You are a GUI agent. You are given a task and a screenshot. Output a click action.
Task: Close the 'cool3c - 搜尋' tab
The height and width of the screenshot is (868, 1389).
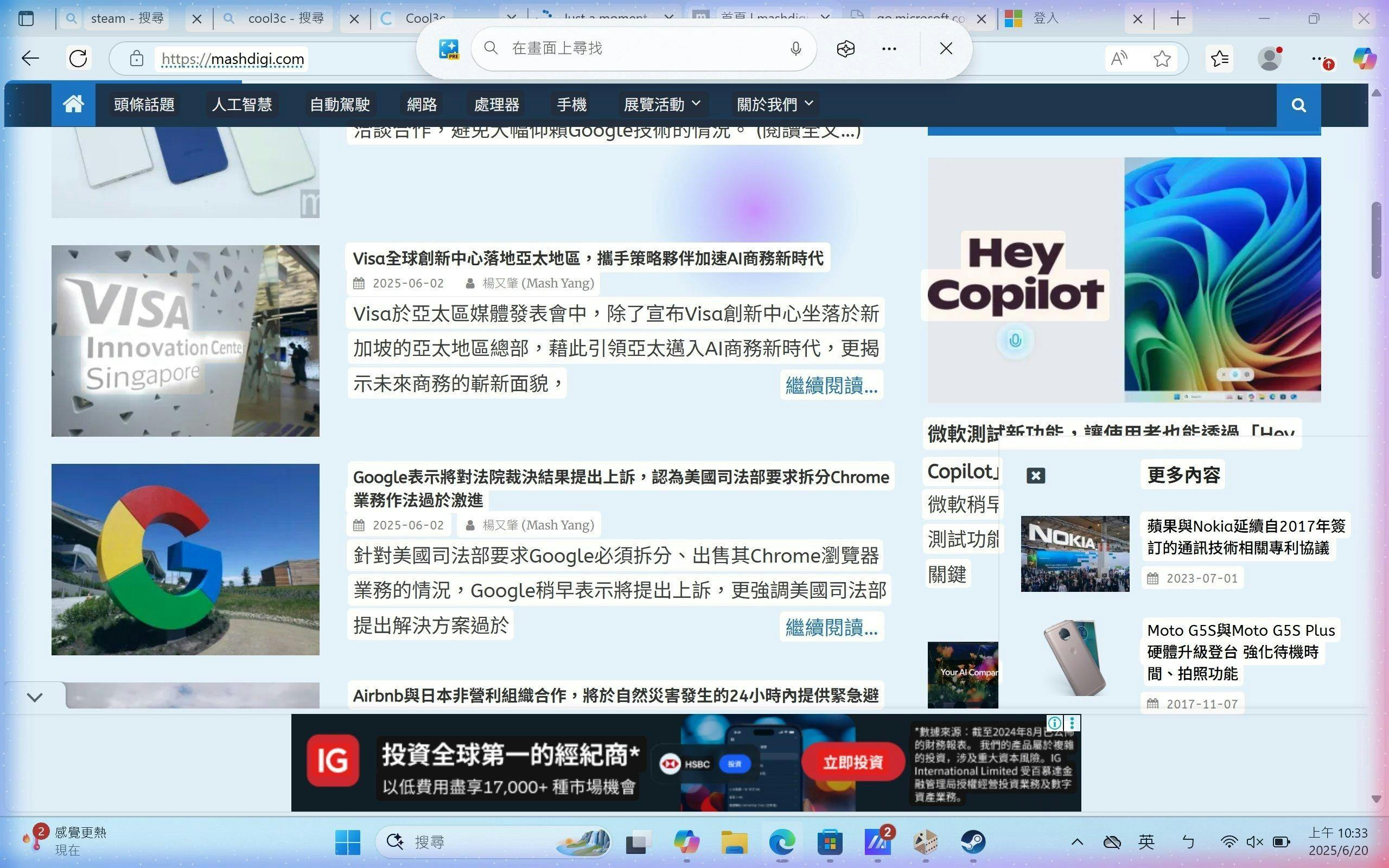click(x=354, y=19)
